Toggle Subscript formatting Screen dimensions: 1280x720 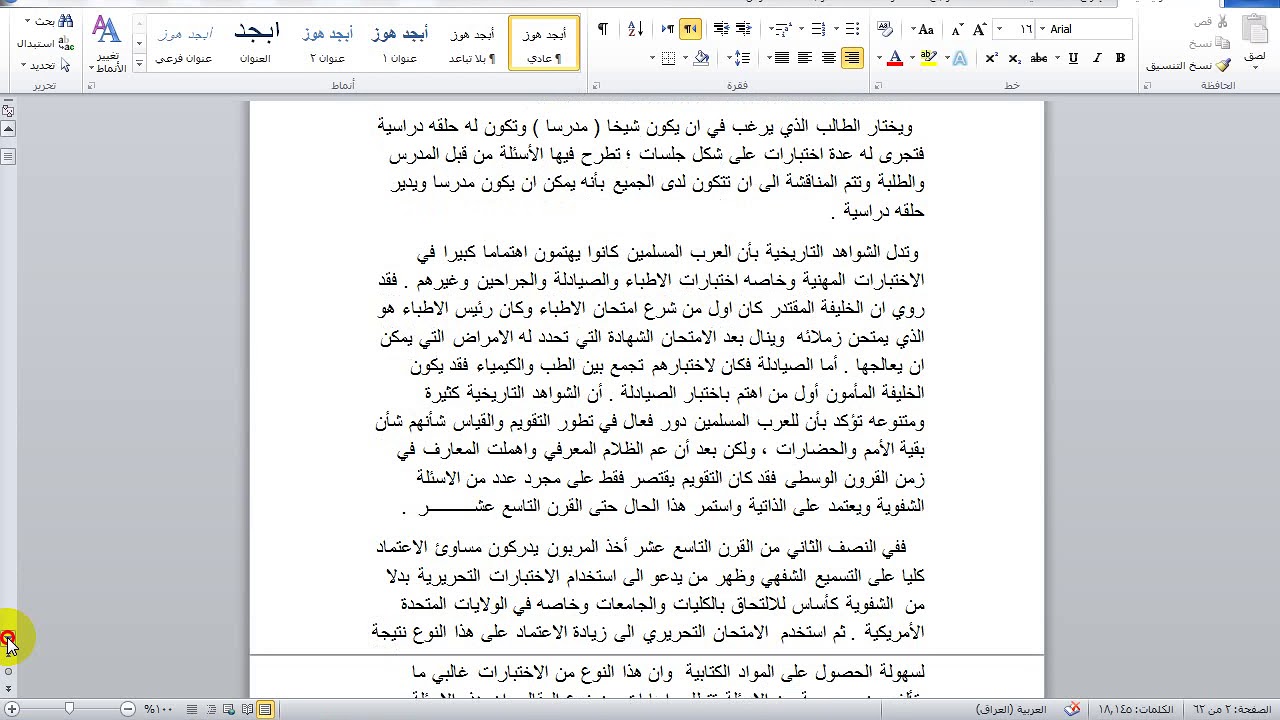tap(1015, 58)
